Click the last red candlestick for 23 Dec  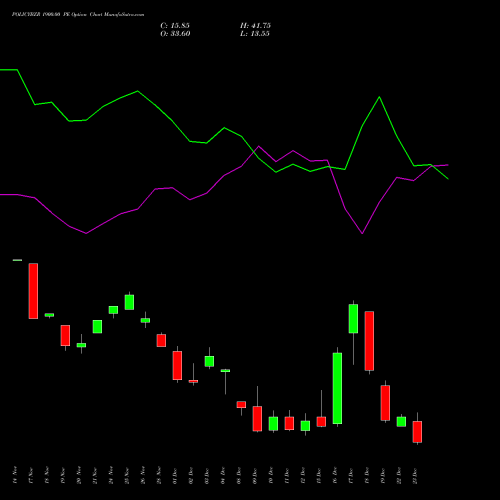click(x=417, y=432)
